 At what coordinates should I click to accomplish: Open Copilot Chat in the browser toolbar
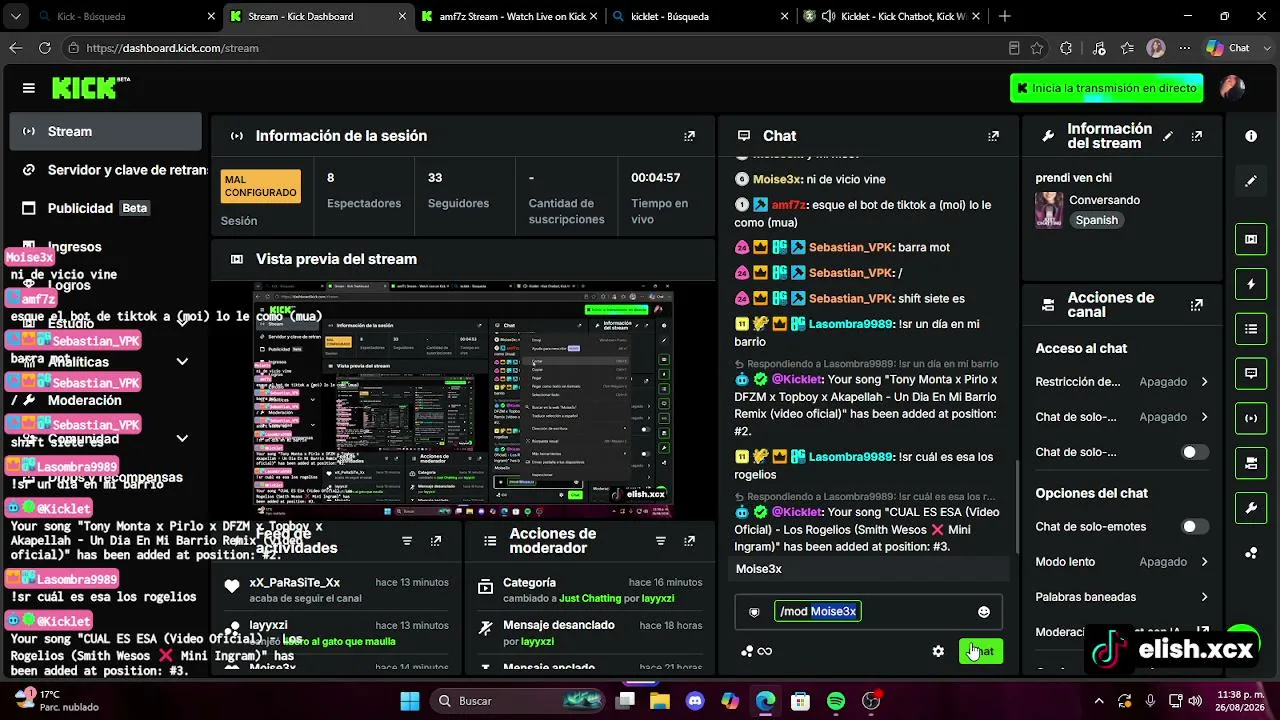coord(1228,48)
